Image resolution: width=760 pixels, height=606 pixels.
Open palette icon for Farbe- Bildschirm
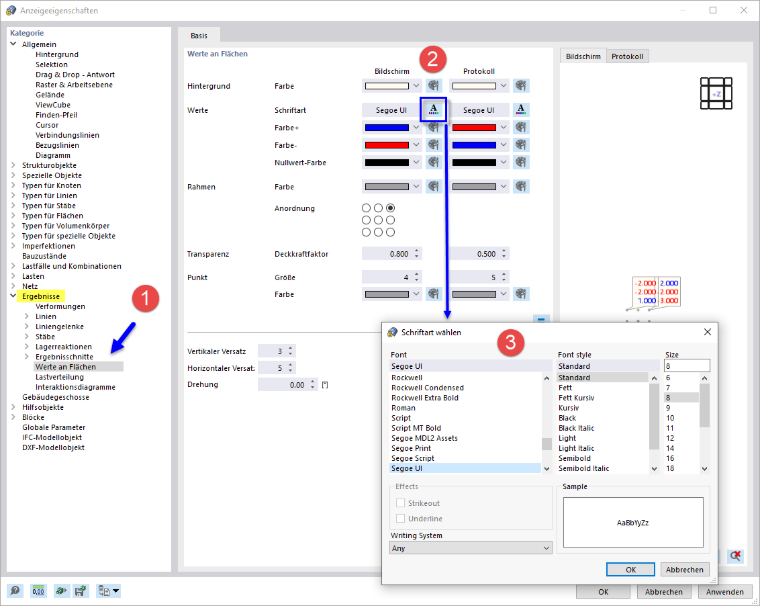[x=433, y=145]
